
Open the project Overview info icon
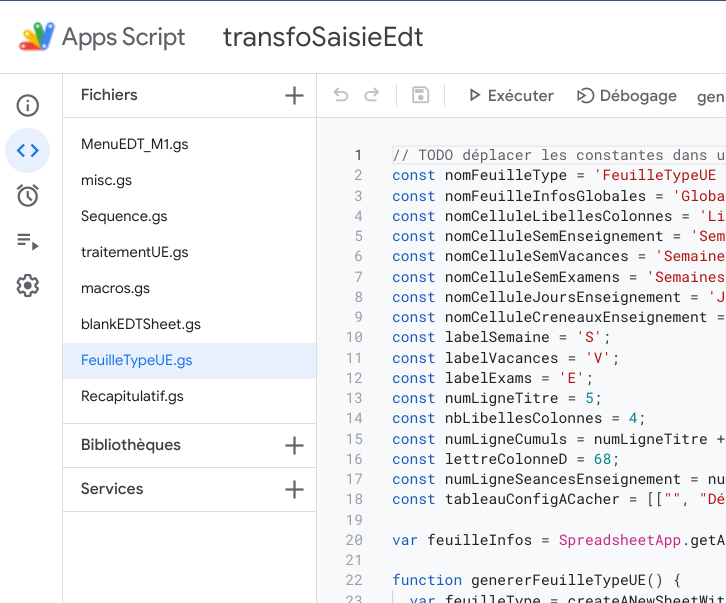(x=28, y=105)
